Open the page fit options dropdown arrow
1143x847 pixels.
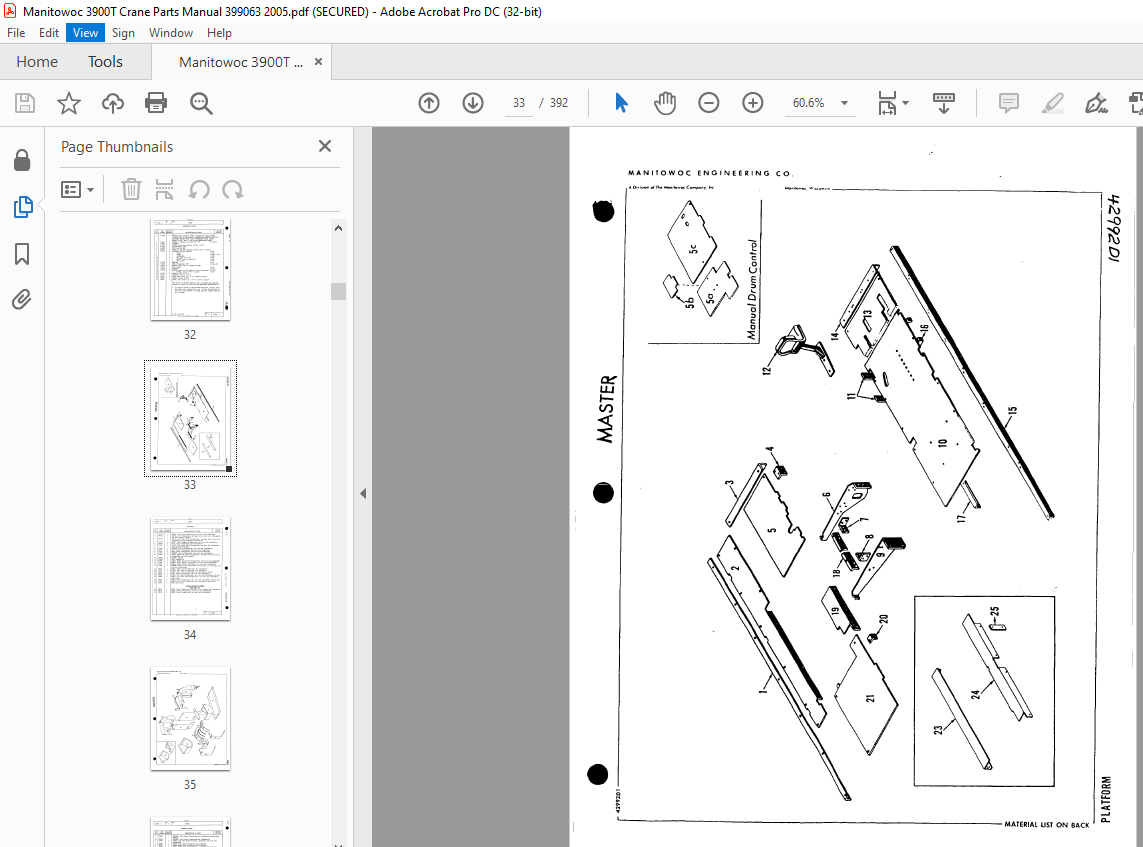(905, 103)
